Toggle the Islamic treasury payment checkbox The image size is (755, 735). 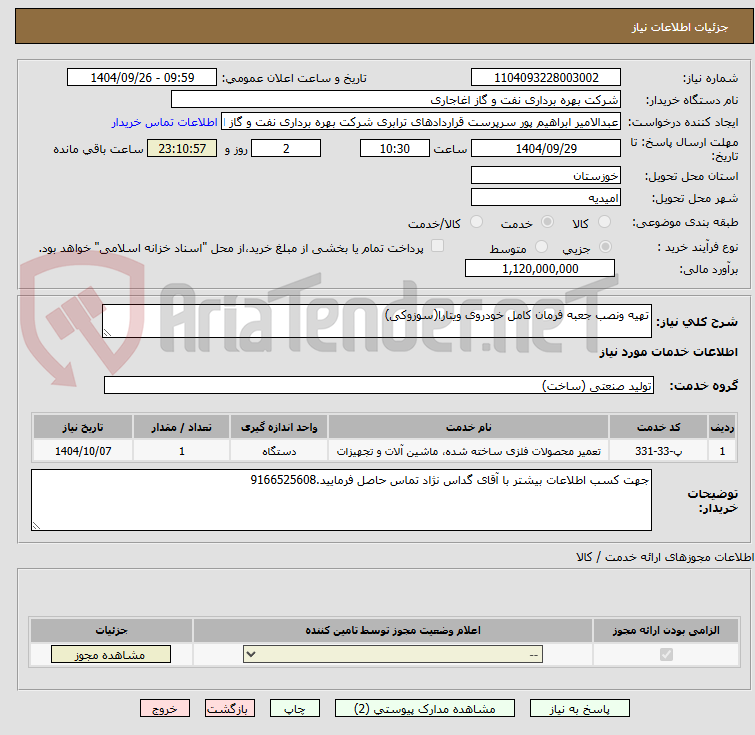click(437, 246)
